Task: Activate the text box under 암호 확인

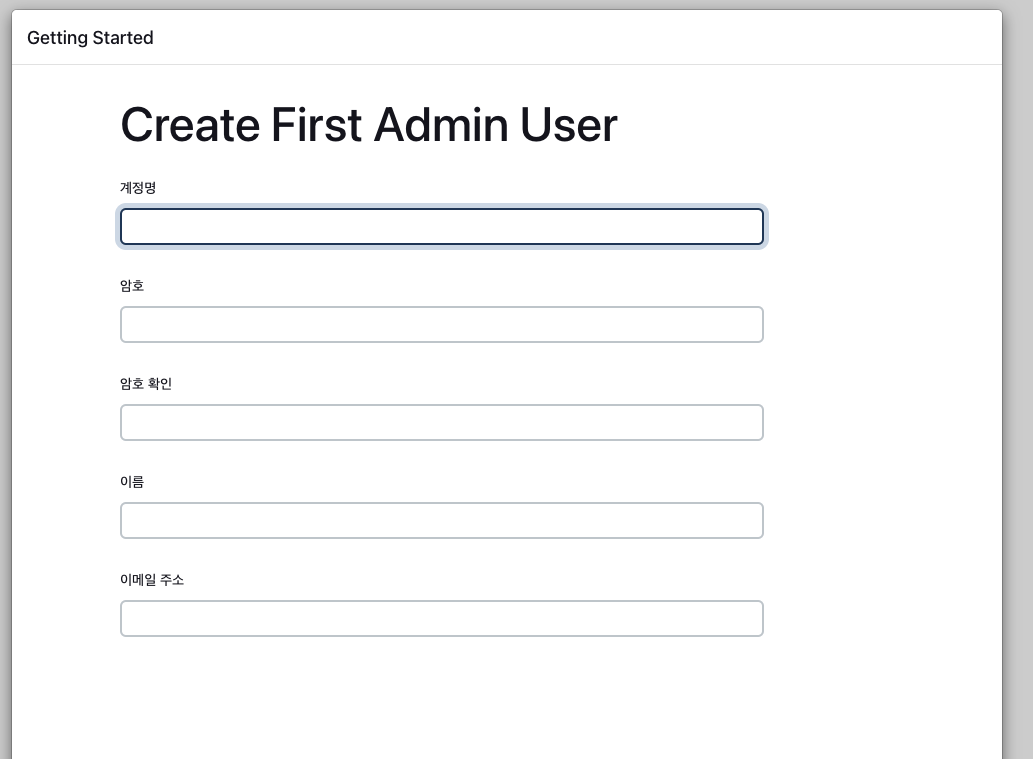Action: click(441, 423)
